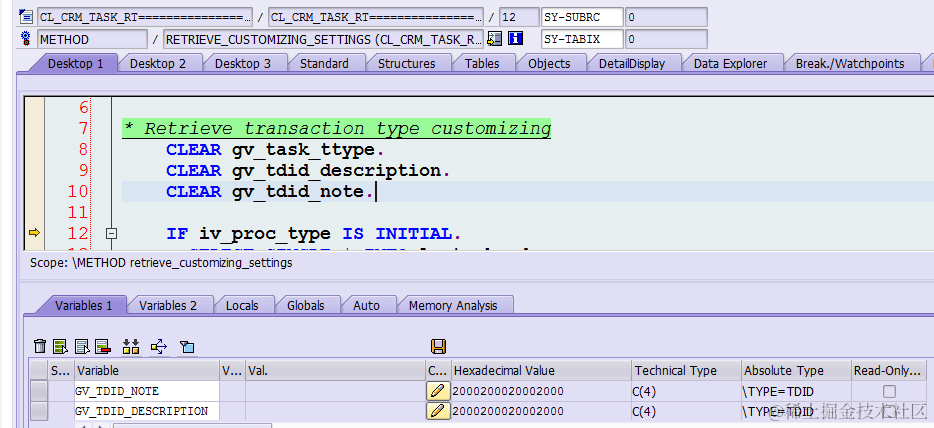Click code line CLEAR gv_task_ttype

(275, 149)
